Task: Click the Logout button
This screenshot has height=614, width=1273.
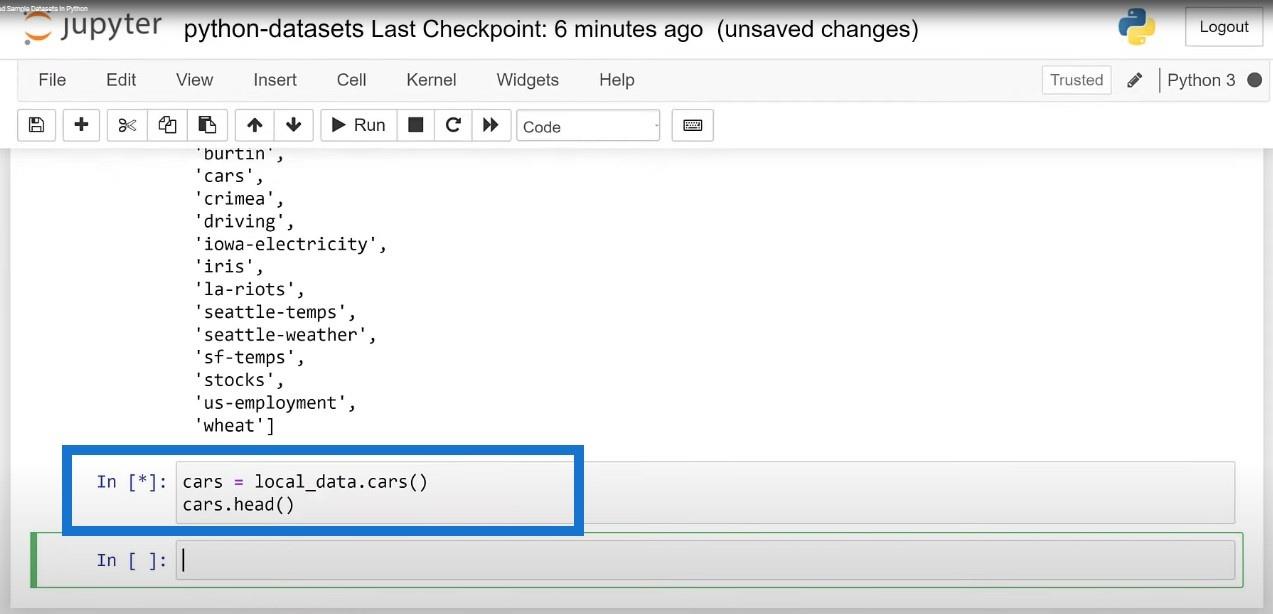Action: [x=1224, y=27]
